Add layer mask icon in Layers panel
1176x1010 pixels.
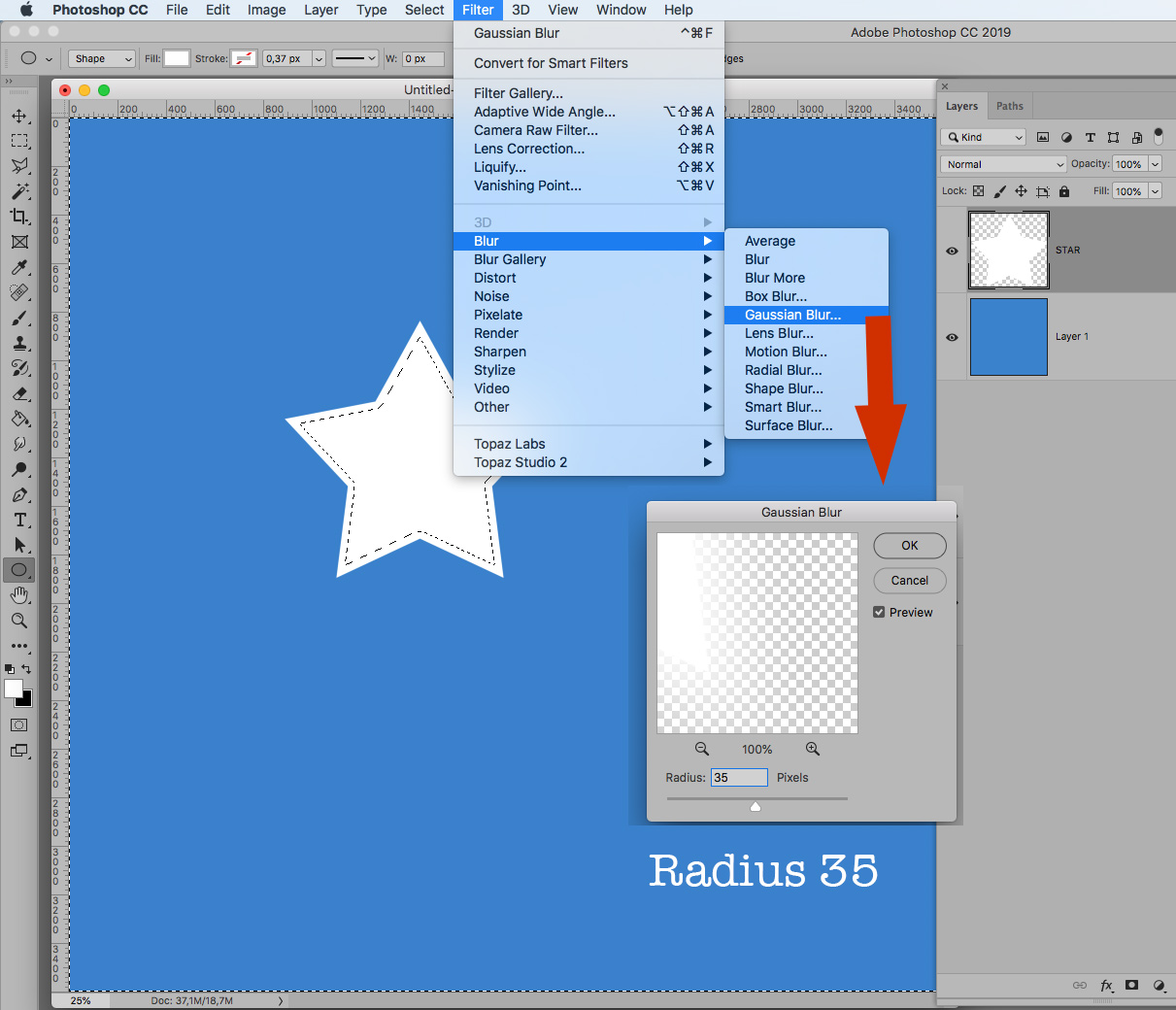[1132, 985]
